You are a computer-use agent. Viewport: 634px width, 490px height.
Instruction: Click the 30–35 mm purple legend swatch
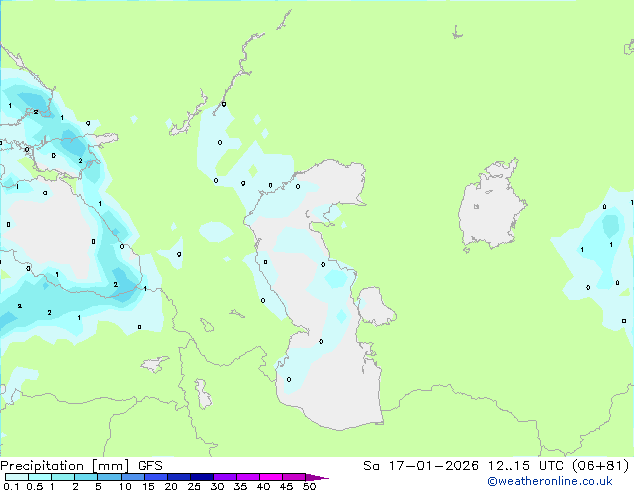(225, 477)
